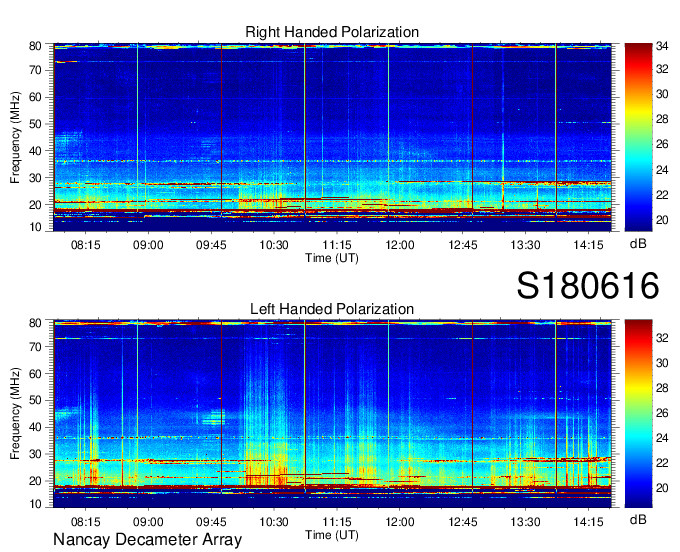Click the 28 dB value on top colorbar
Image resolution: width=680 pixels, height=552 pixels.
662,119
